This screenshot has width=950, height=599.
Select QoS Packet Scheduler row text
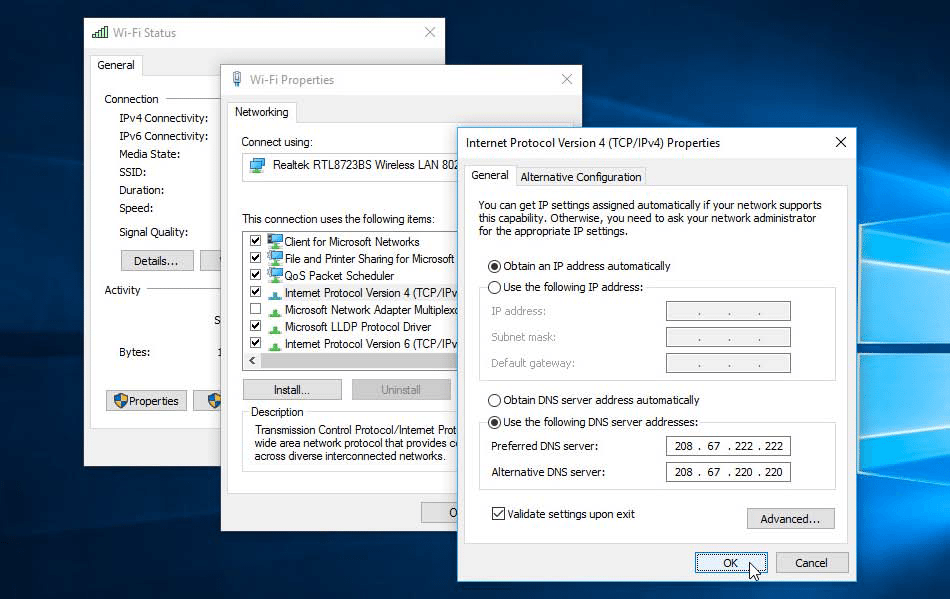[x=339, y=276]
